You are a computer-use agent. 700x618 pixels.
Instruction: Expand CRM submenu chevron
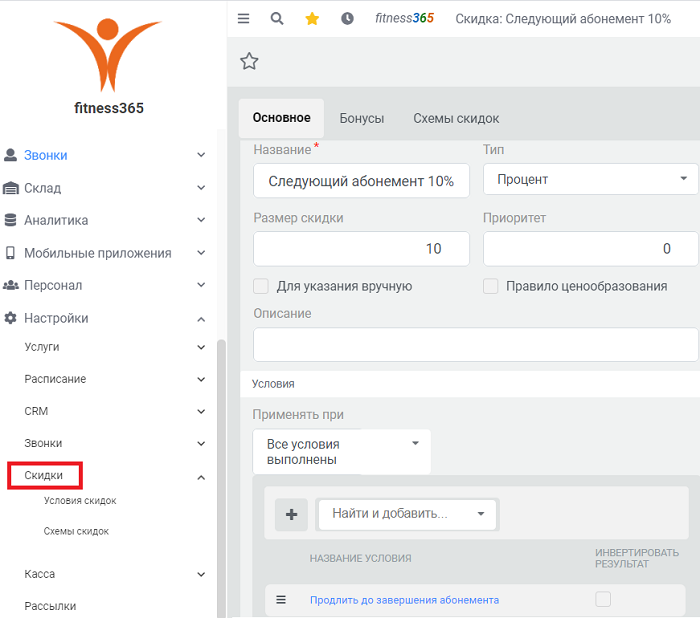click(x=201, y=411)
